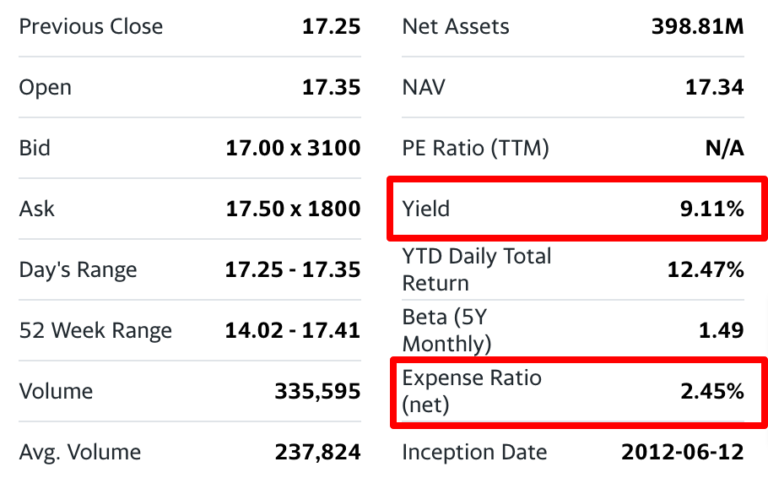Select the Open price value 17.35
768x478 pixels.
[330, 87]
